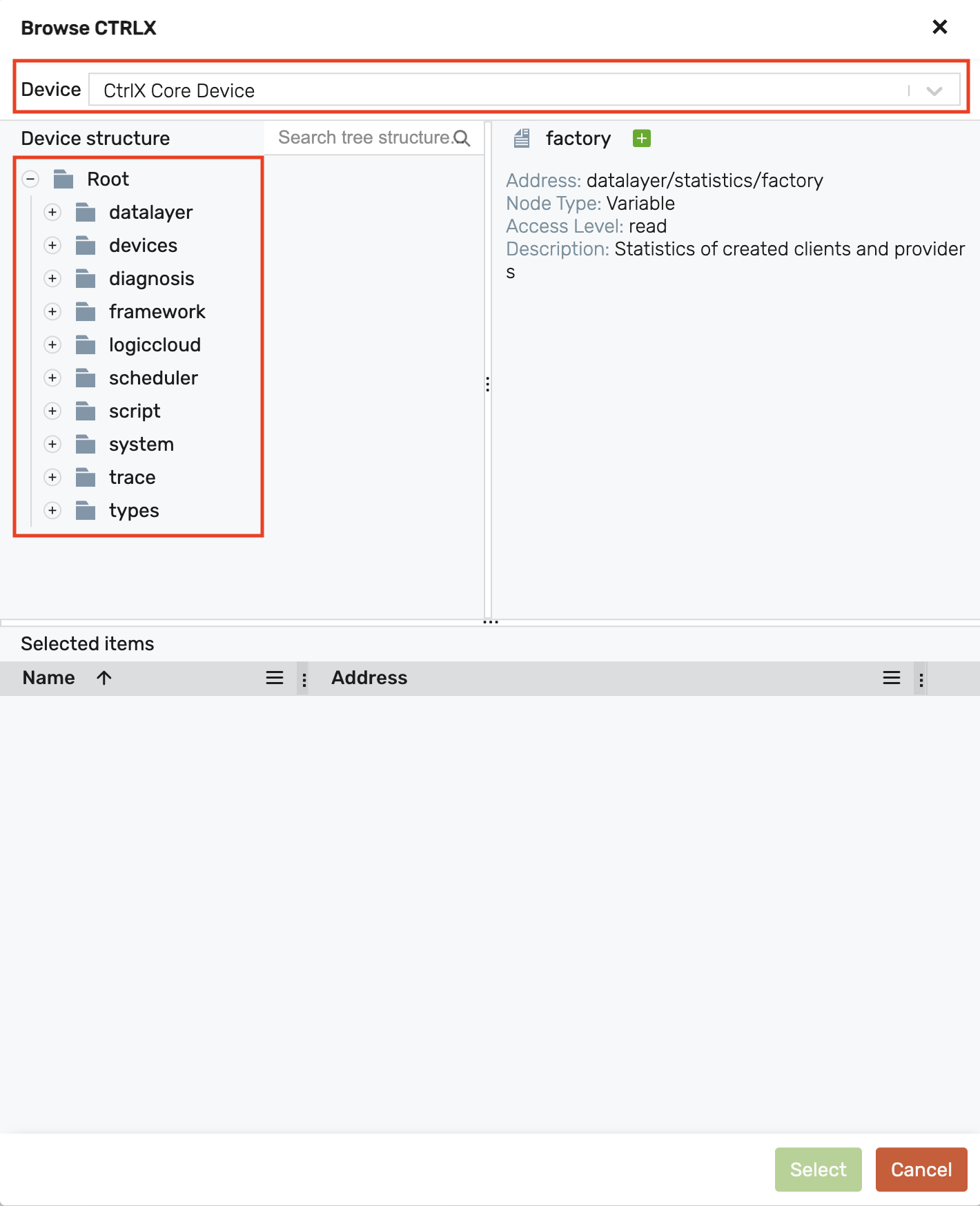Sort by the Name column header
Viewport: 980px width, 1206px height.
coord(48,678)
